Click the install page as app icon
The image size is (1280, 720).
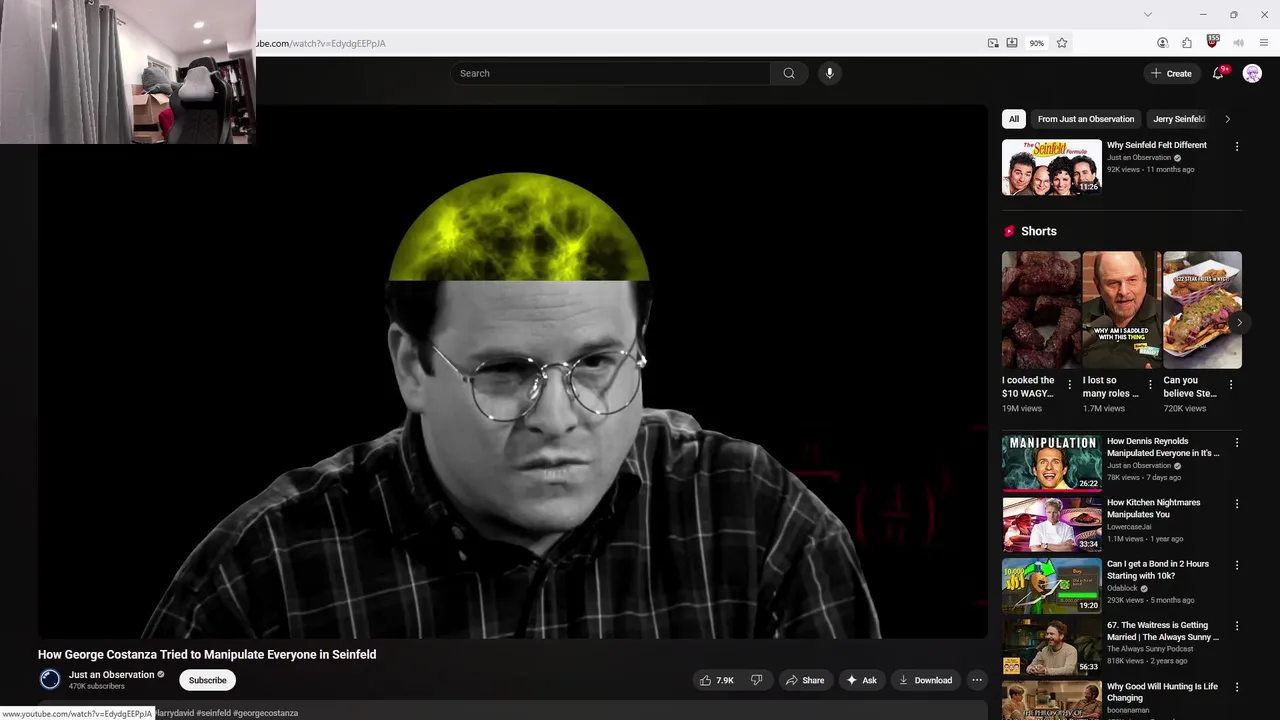pyautogui.click(x=1012, y=43)
